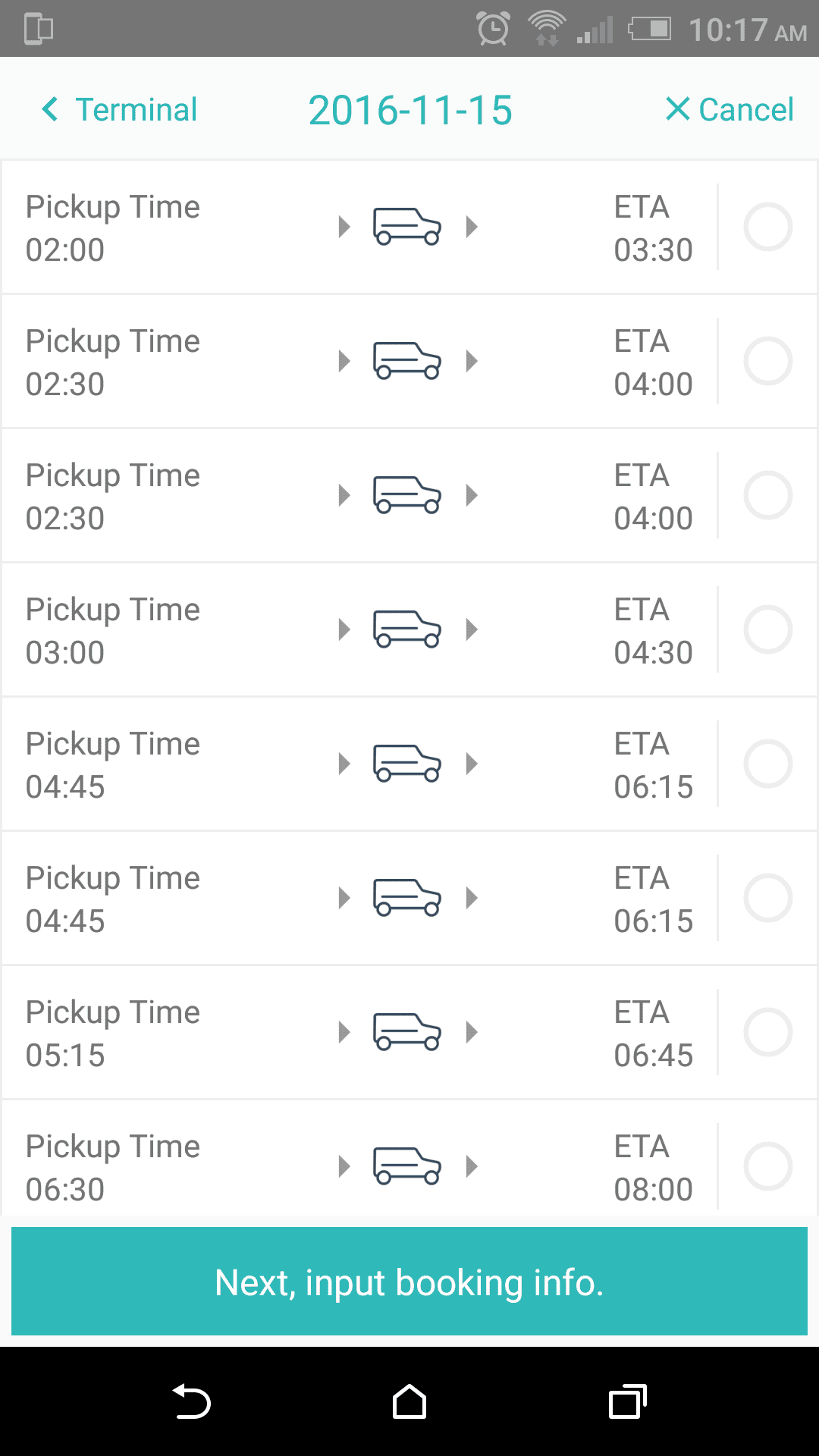Tap the van icon in the 05:15 pickup row
The image size is (819, 1456).
[407, 1032]
